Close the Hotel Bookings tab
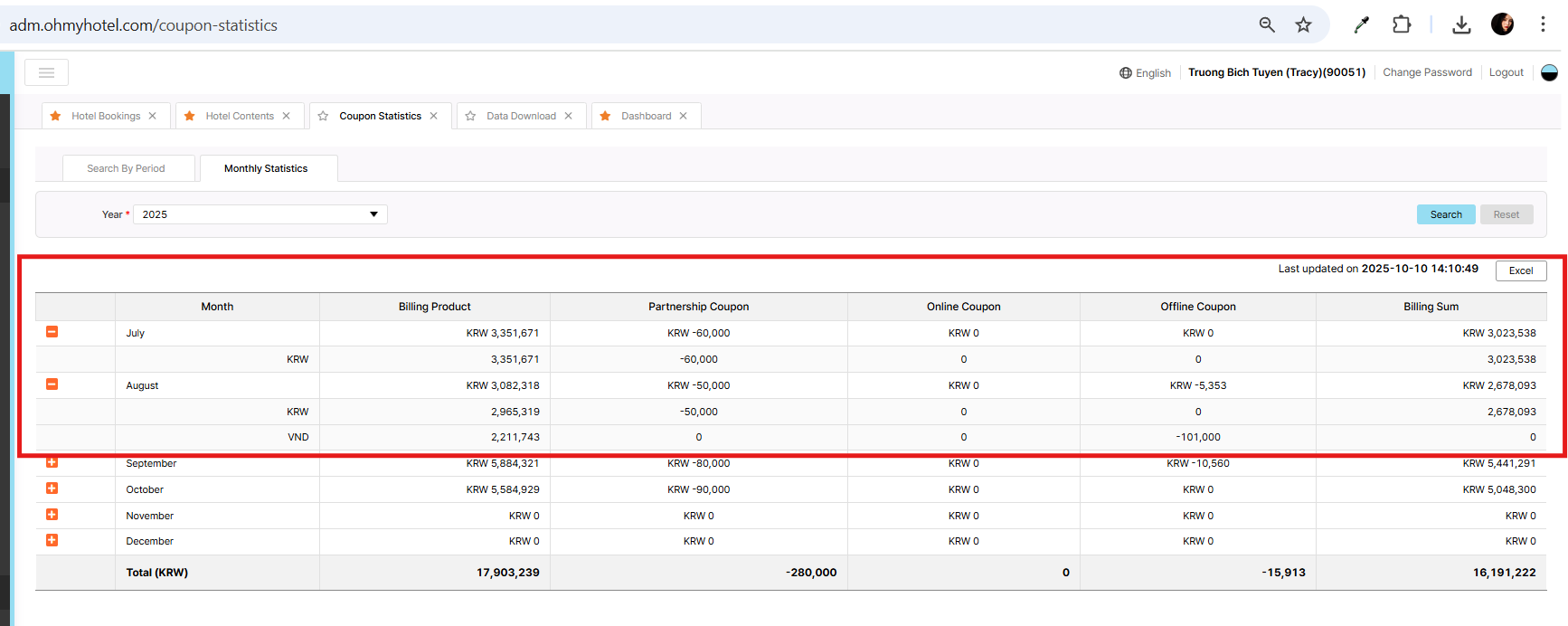This screenshot has height=626, width=1568. [x=153, y=116]
